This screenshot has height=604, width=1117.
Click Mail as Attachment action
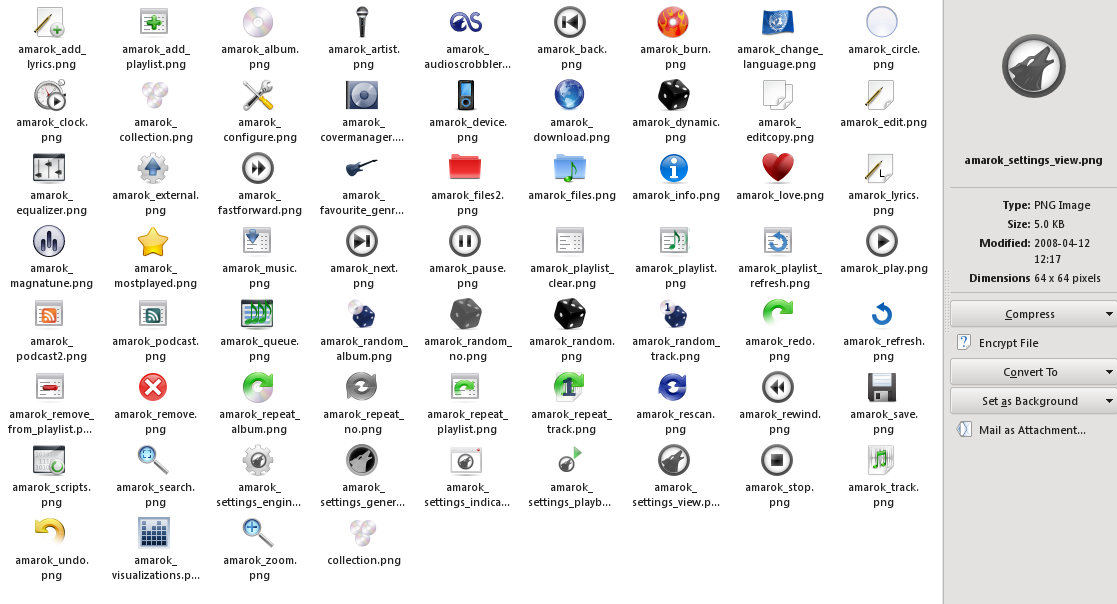click(1022, 429)
